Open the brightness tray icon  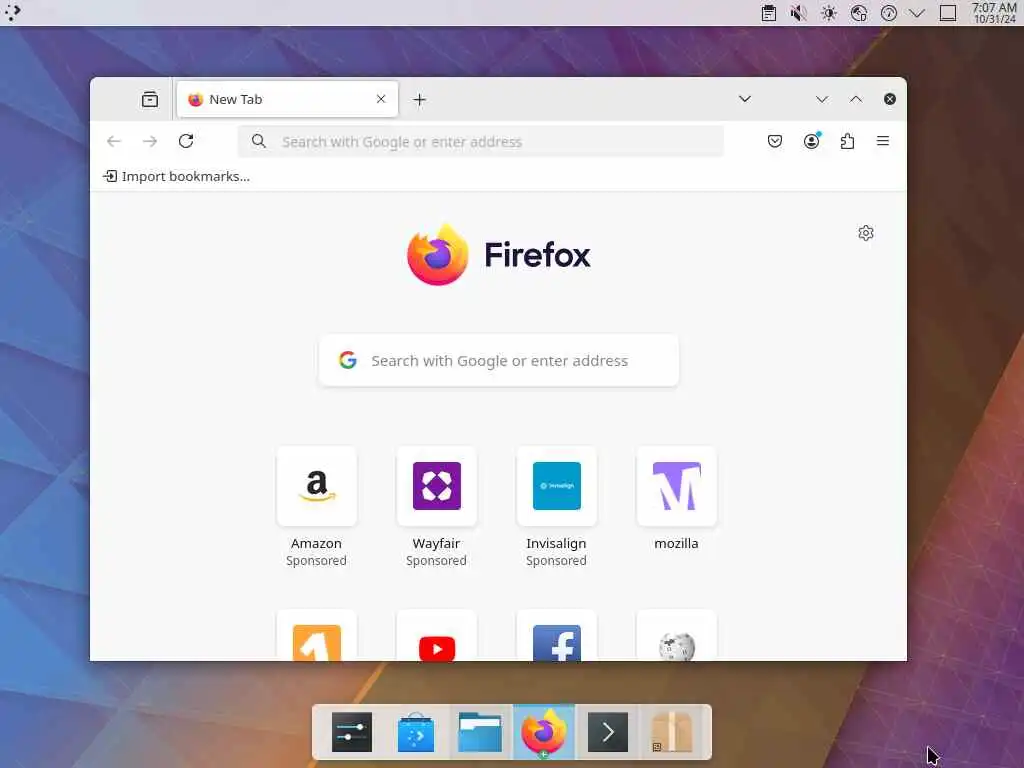click(x=829, y=13)
